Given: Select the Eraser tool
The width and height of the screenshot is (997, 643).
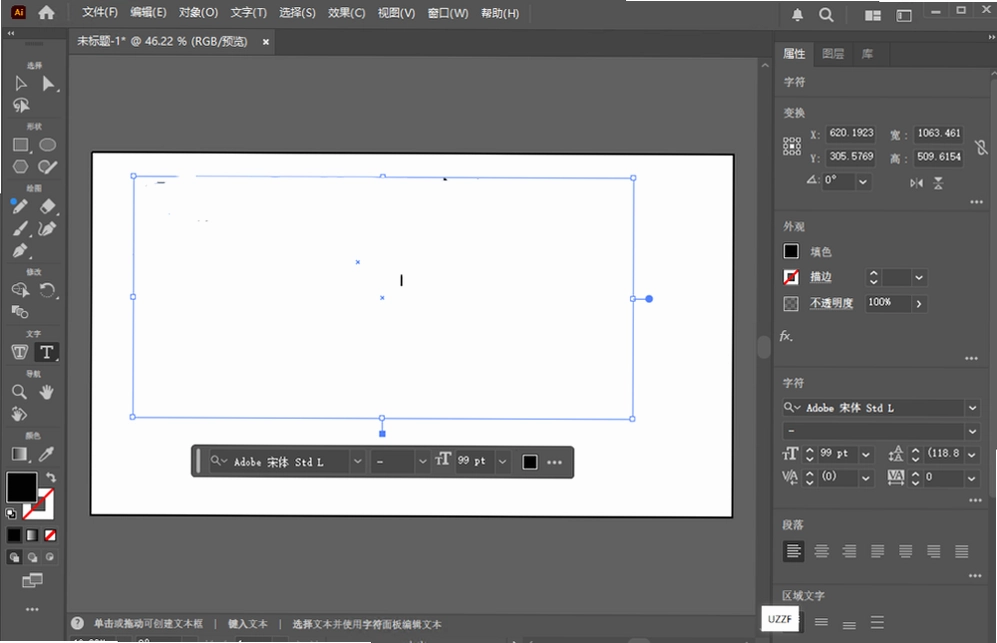Looking at the screenshot, I should point(48,206).
